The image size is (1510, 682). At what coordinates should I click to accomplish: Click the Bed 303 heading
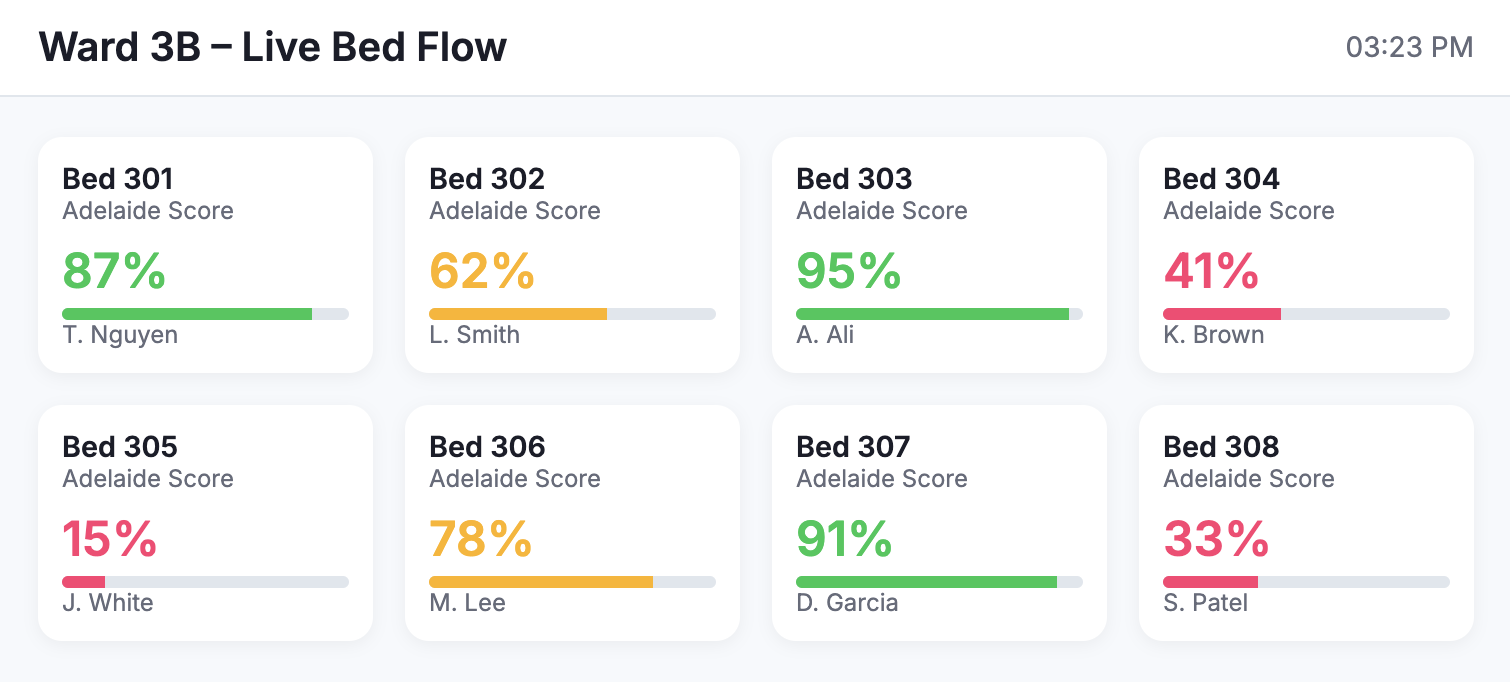coord(854,179)
